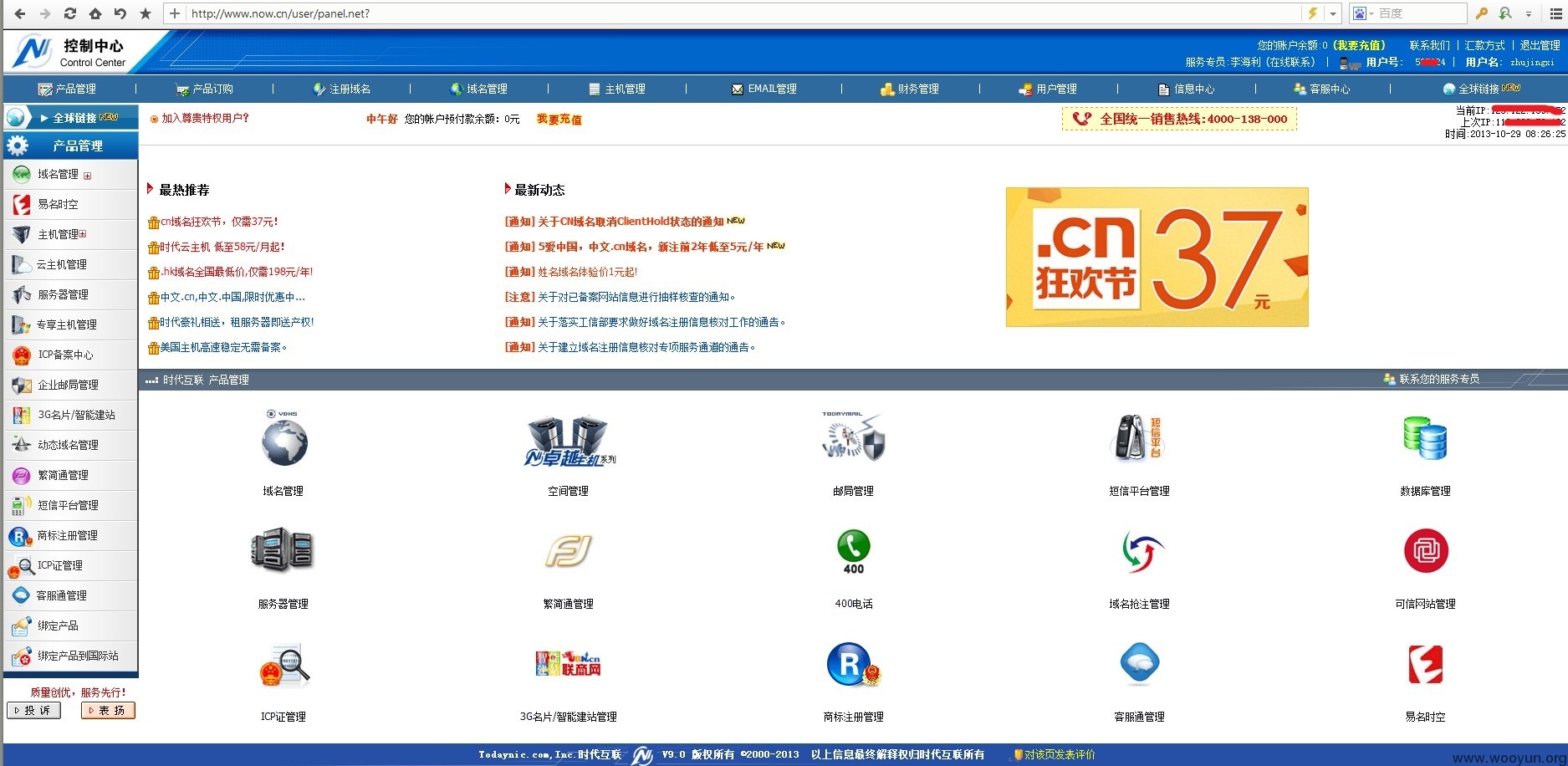Open the 商标注册管理 R icon in grid
This screenshot has height=766, width=1568.
[x=853, y=665]
